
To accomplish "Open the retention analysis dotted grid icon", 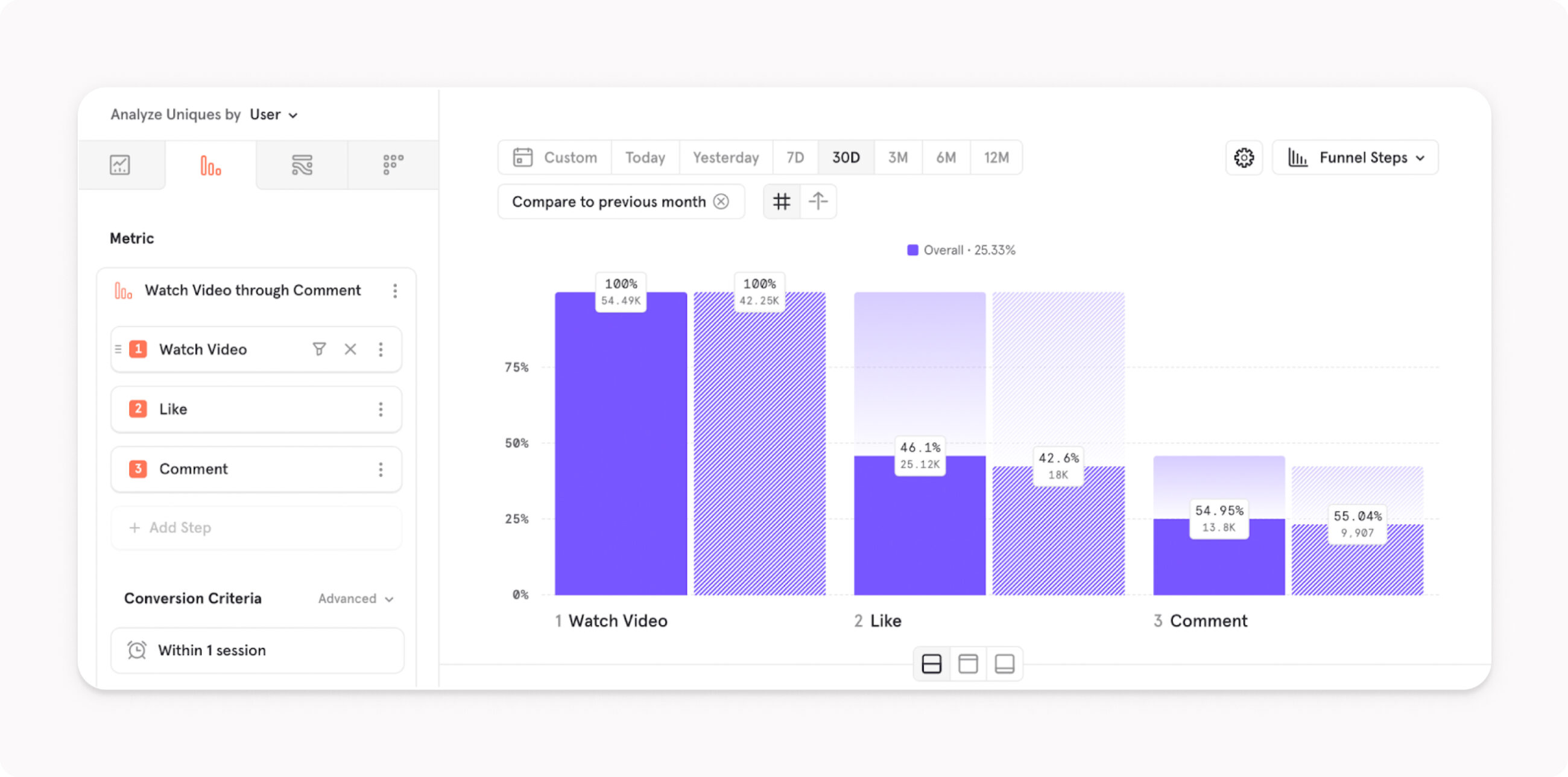I will (393, 165).
